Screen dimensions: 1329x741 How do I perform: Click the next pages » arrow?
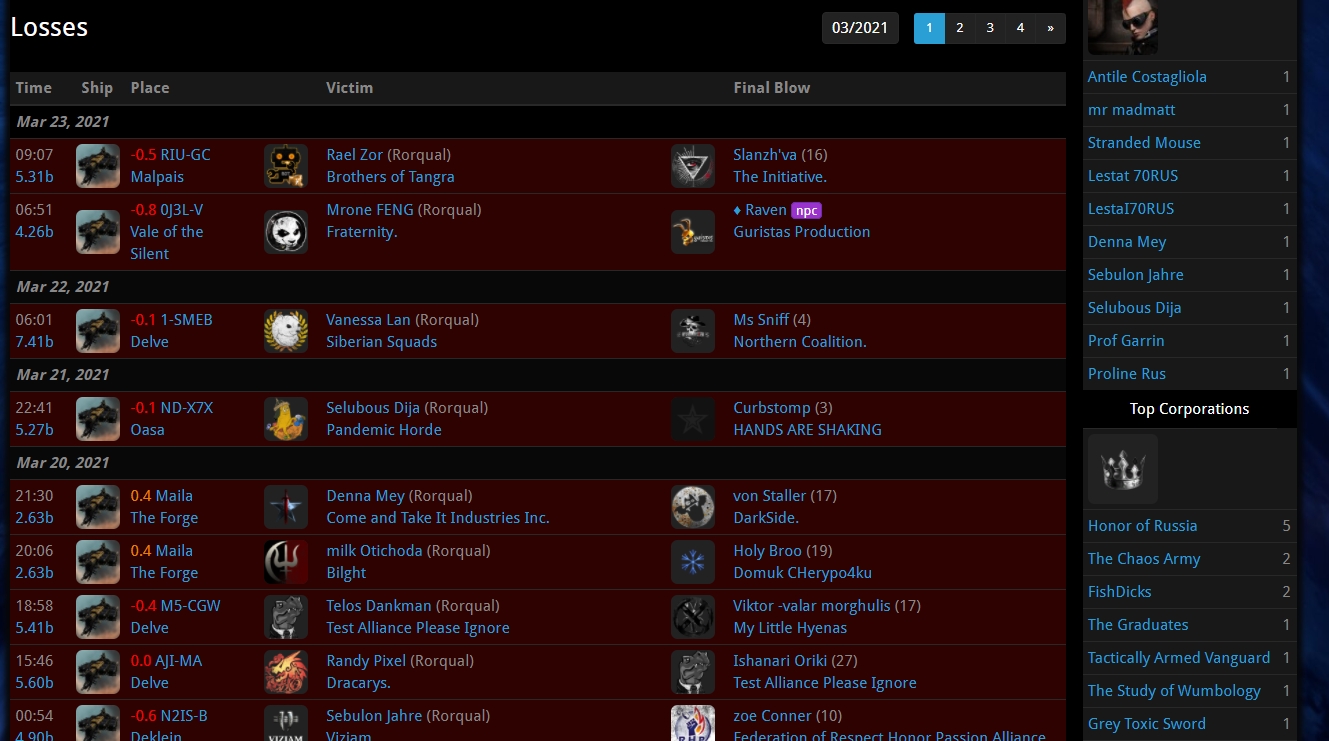[x=1050, y=28]
